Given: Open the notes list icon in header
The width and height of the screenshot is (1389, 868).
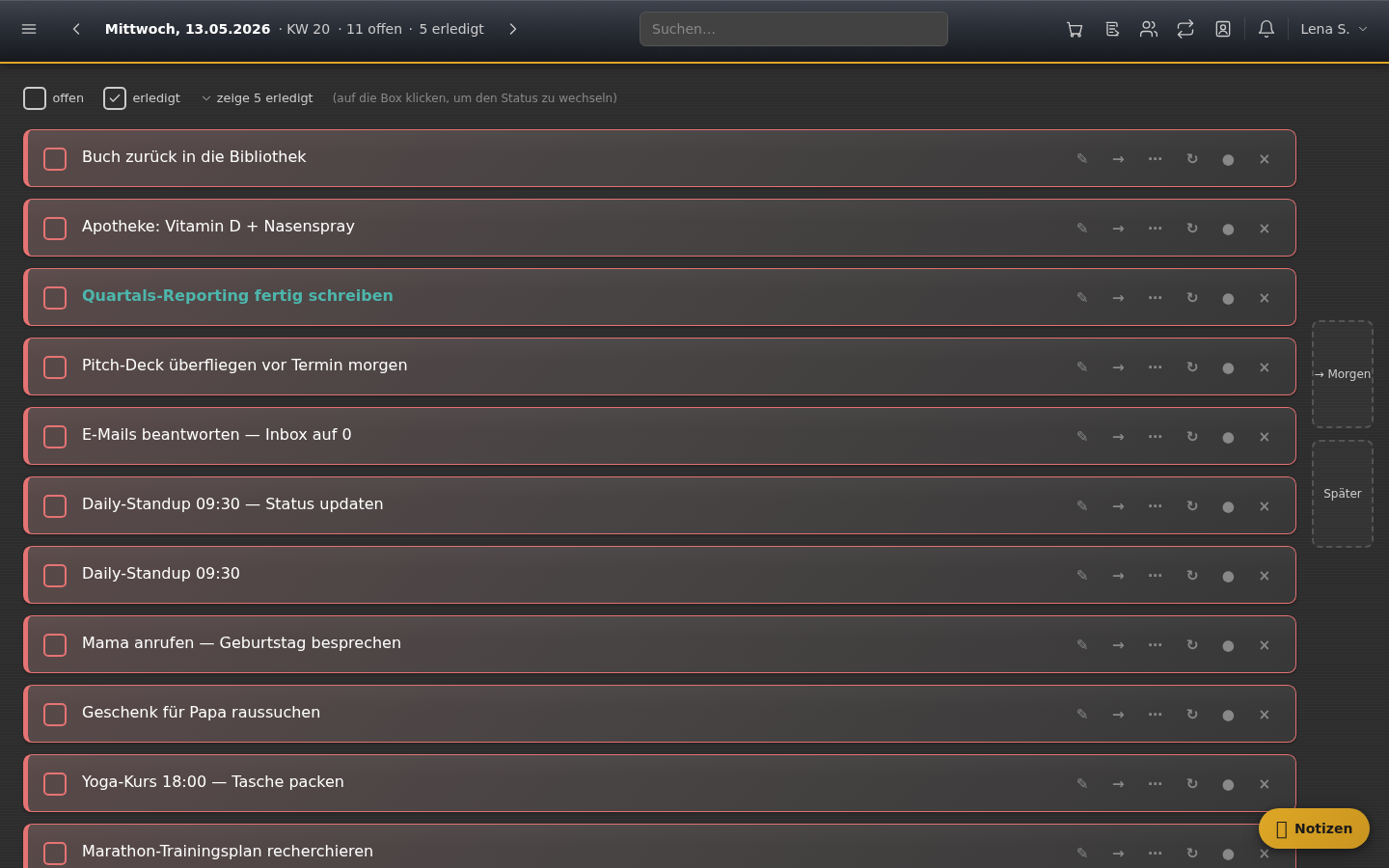Looking at the screenshot, I should (1112, 29).
